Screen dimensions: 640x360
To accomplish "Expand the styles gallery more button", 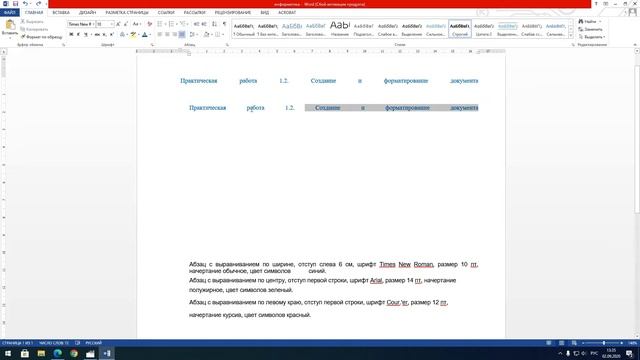I will click(x=571, y=36).
